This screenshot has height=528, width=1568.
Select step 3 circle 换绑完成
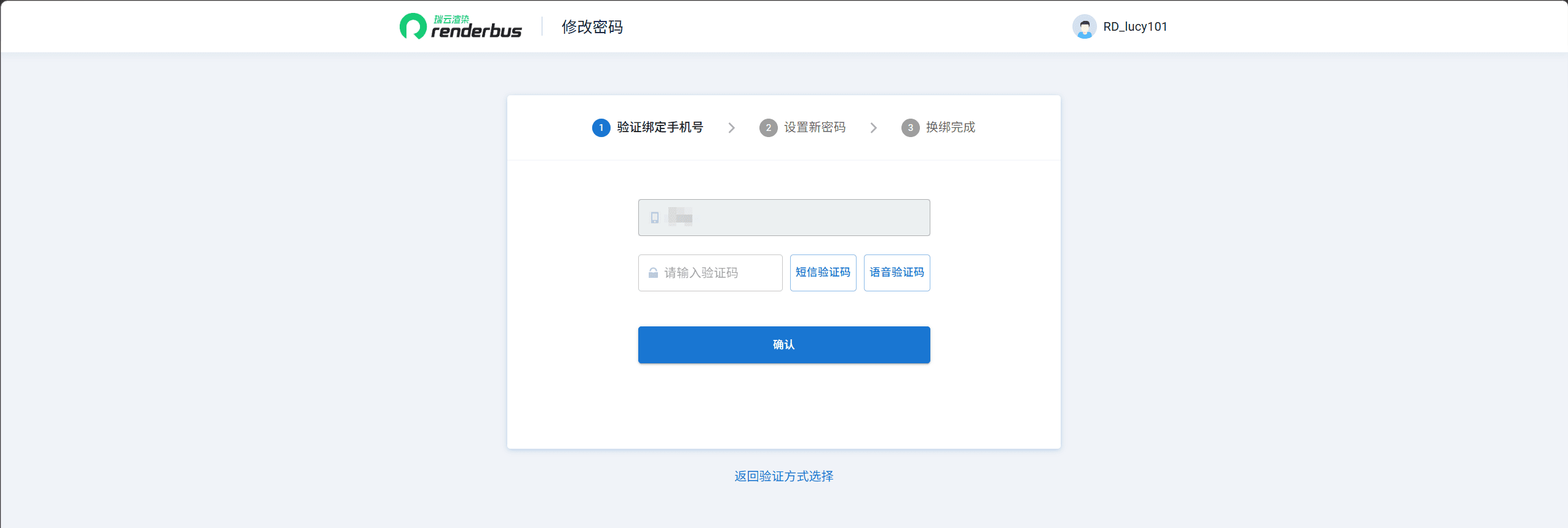910,128
